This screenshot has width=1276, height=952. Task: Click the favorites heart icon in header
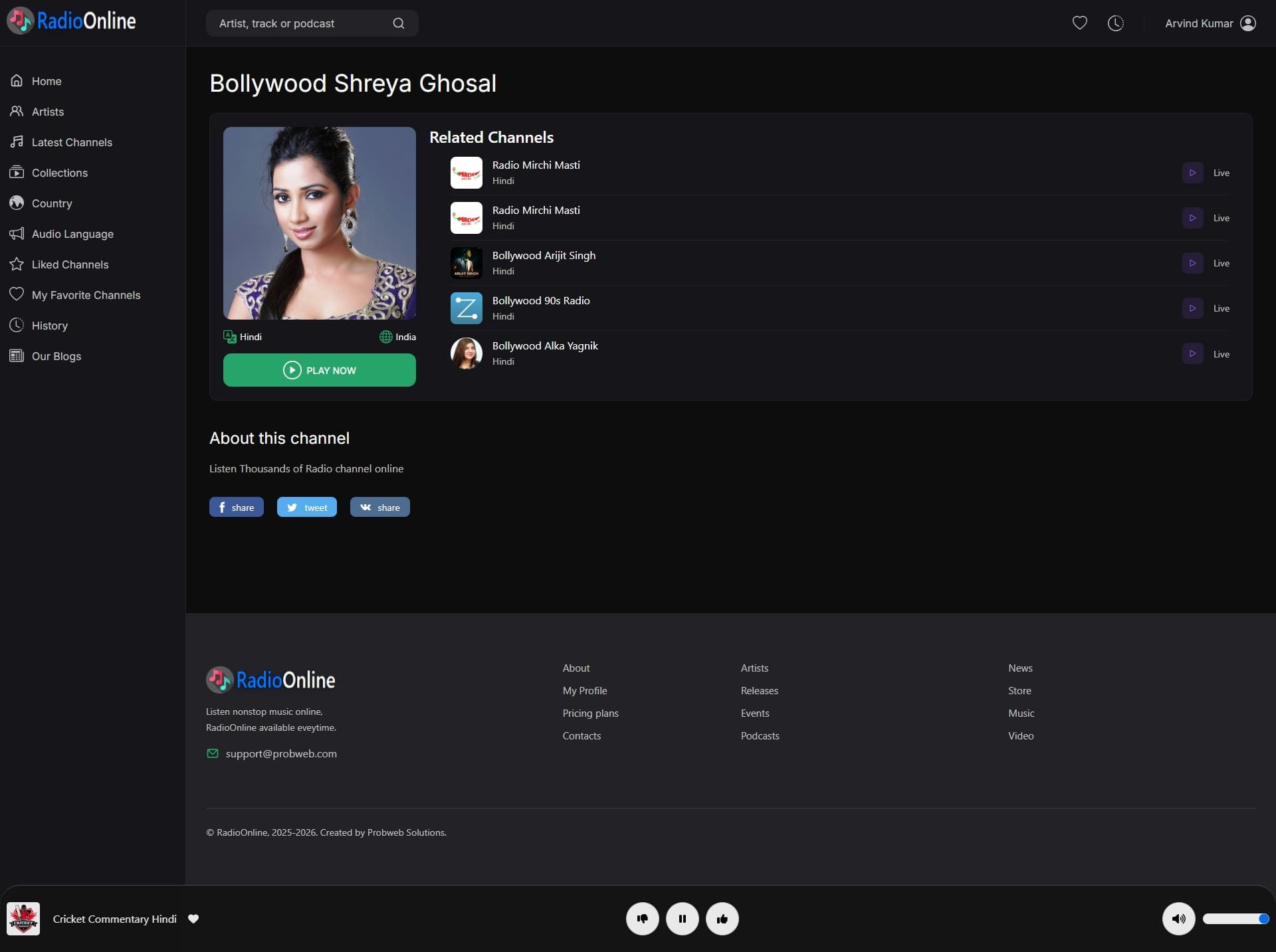(1079, 23)
